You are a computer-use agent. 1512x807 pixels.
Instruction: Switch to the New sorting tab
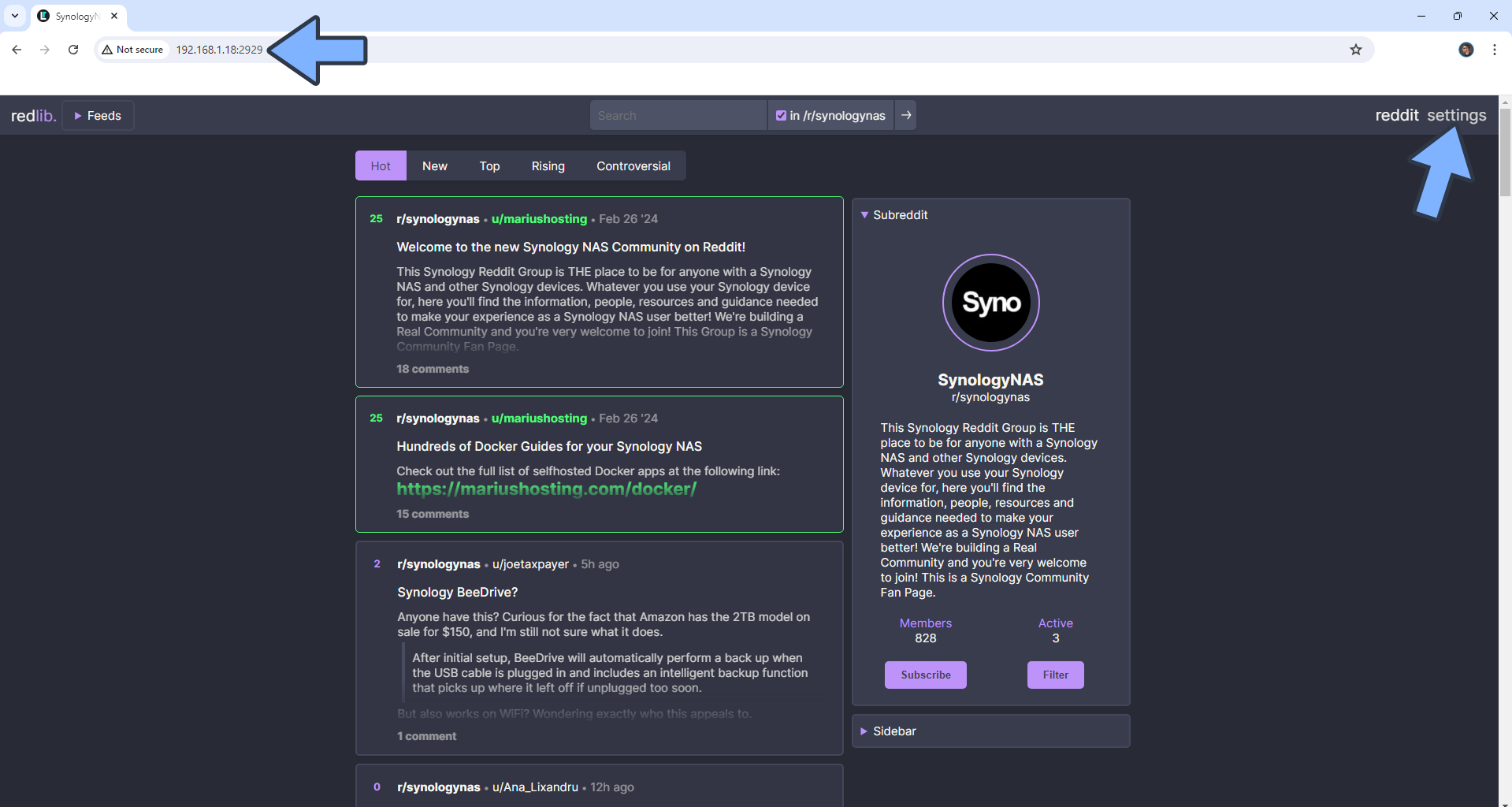tap(434, 165)
